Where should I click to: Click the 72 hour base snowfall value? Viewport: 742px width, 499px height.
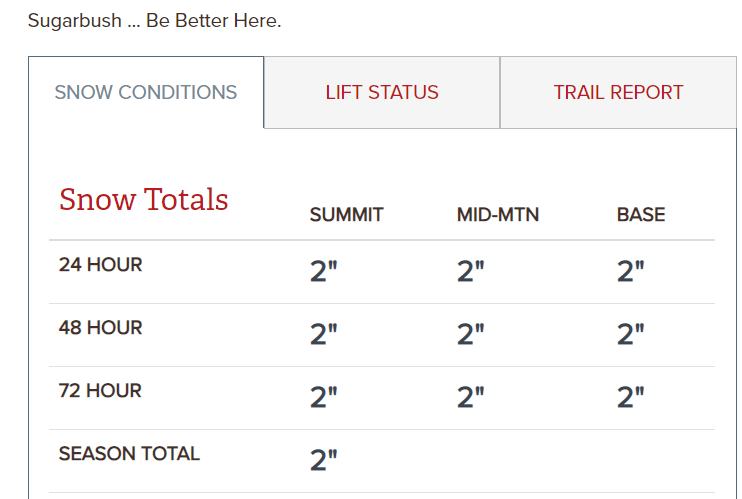click(631, 398)
